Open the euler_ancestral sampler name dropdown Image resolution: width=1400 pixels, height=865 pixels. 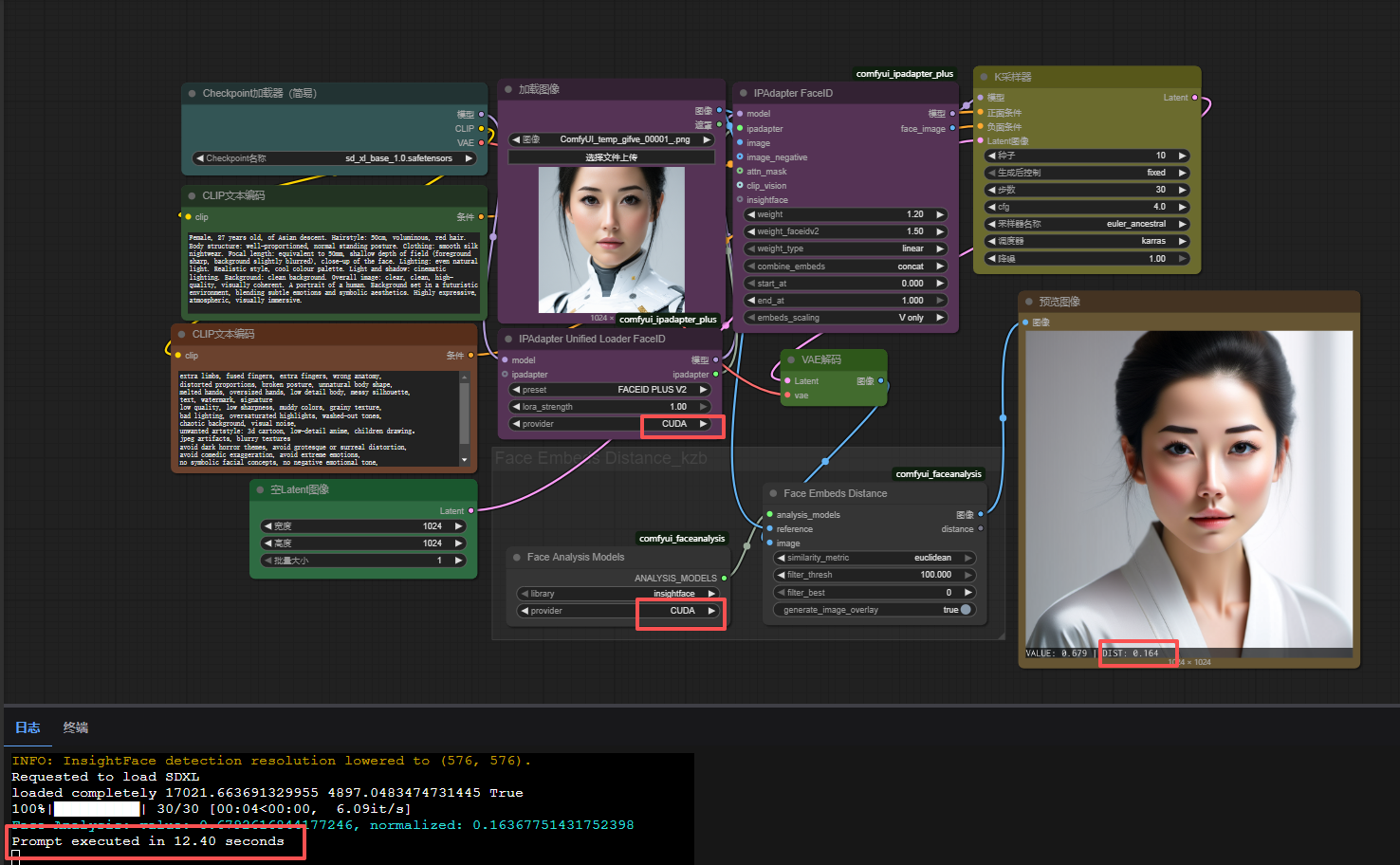click(x=1086, y=223)
